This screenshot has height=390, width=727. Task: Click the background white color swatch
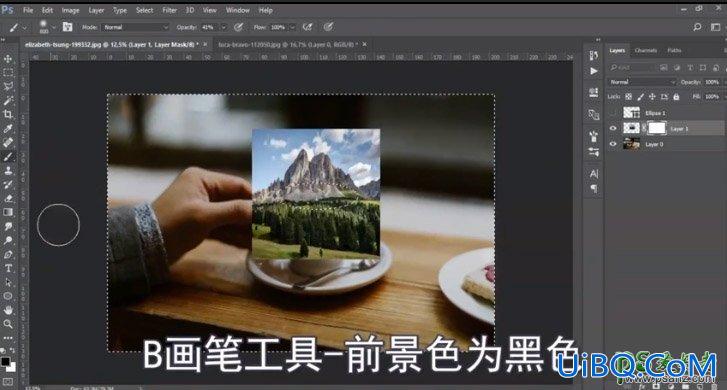[x=12, y=367]
